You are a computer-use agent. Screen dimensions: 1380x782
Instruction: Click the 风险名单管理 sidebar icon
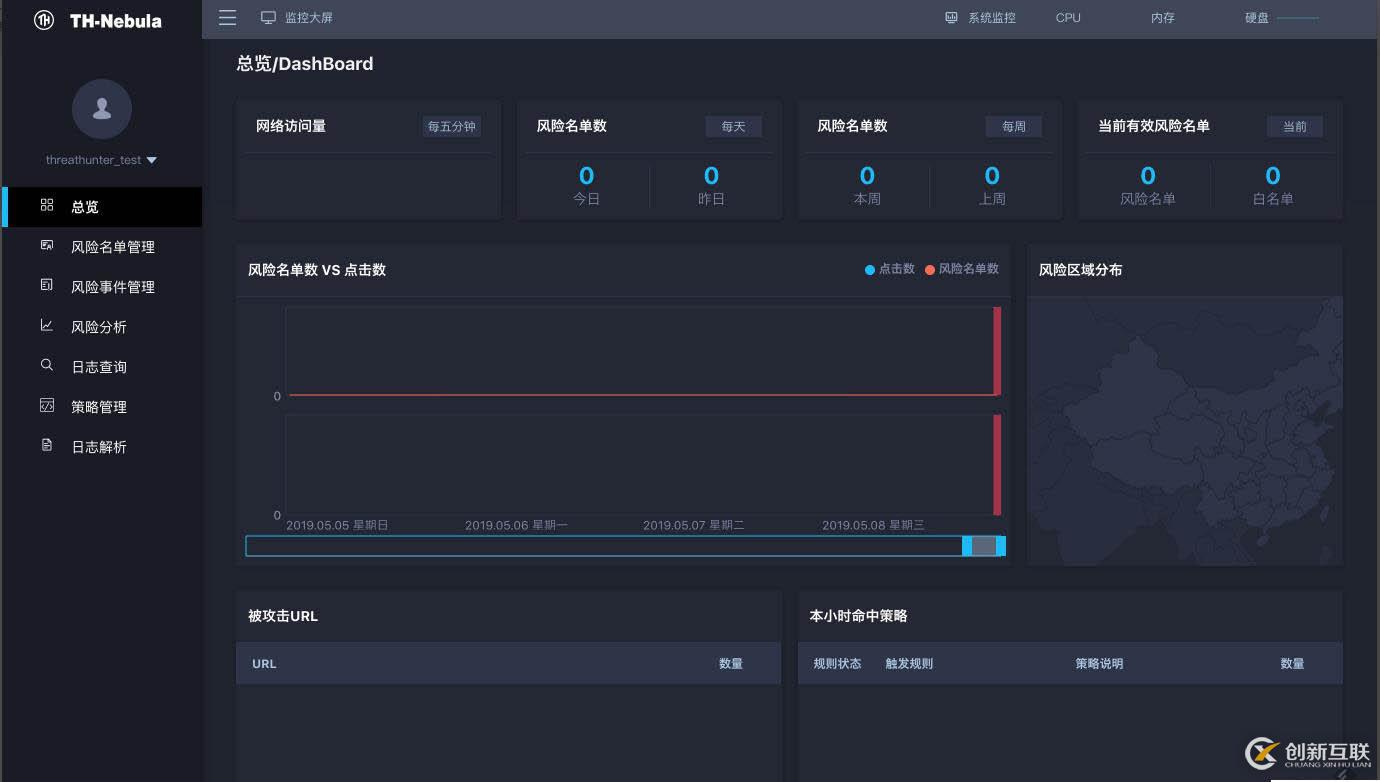pos(47,246)
